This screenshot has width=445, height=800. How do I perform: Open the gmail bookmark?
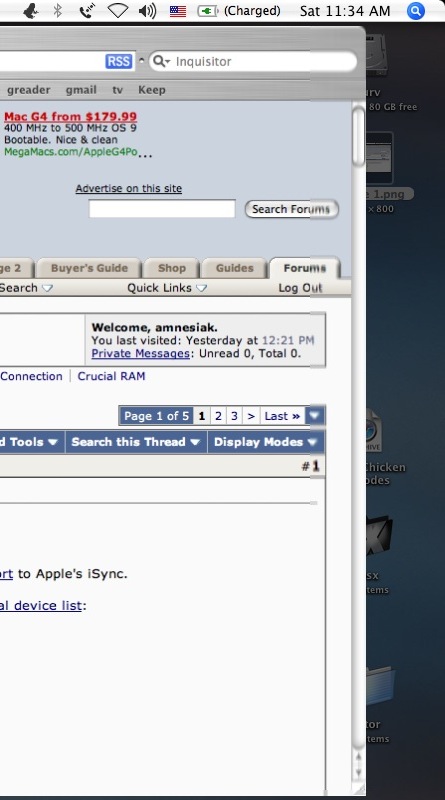(x=81, y=90)
